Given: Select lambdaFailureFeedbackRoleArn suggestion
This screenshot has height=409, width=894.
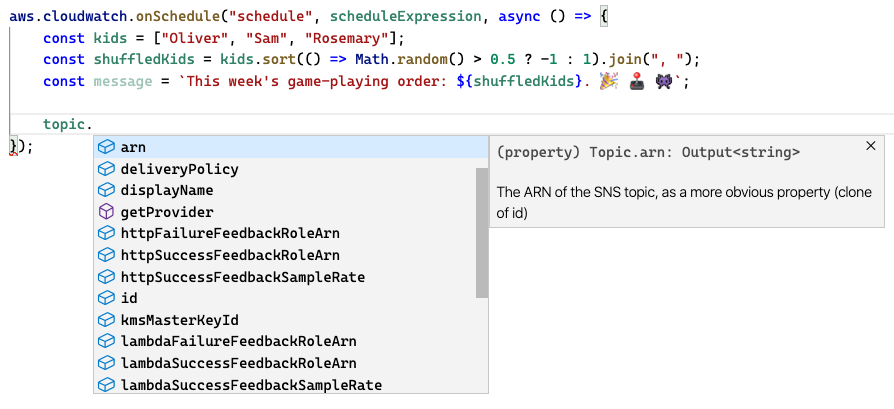Looking at the screenshot, I should click(x=291, y=341).
